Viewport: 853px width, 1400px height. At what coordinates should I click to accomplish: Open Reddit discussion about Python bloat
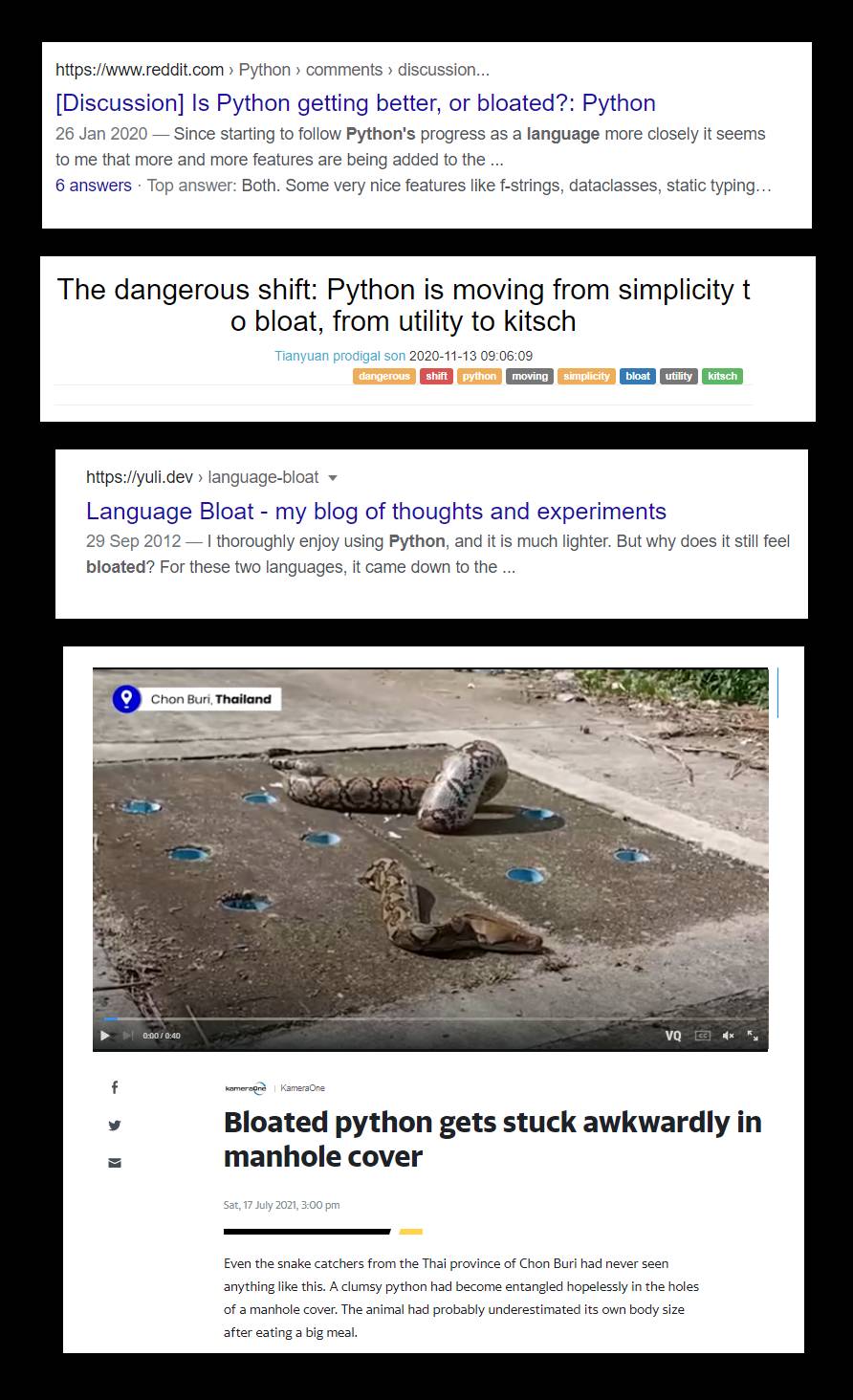(356, 103)
